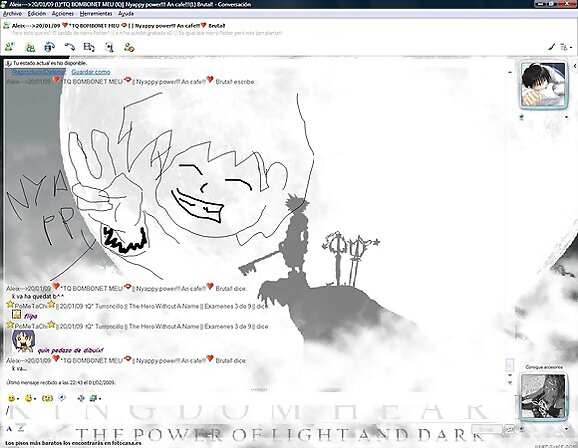This screenshot has height=448, width=578.
Task: Click the handwriting pinwheel icon above input
Action: [81, 398]
